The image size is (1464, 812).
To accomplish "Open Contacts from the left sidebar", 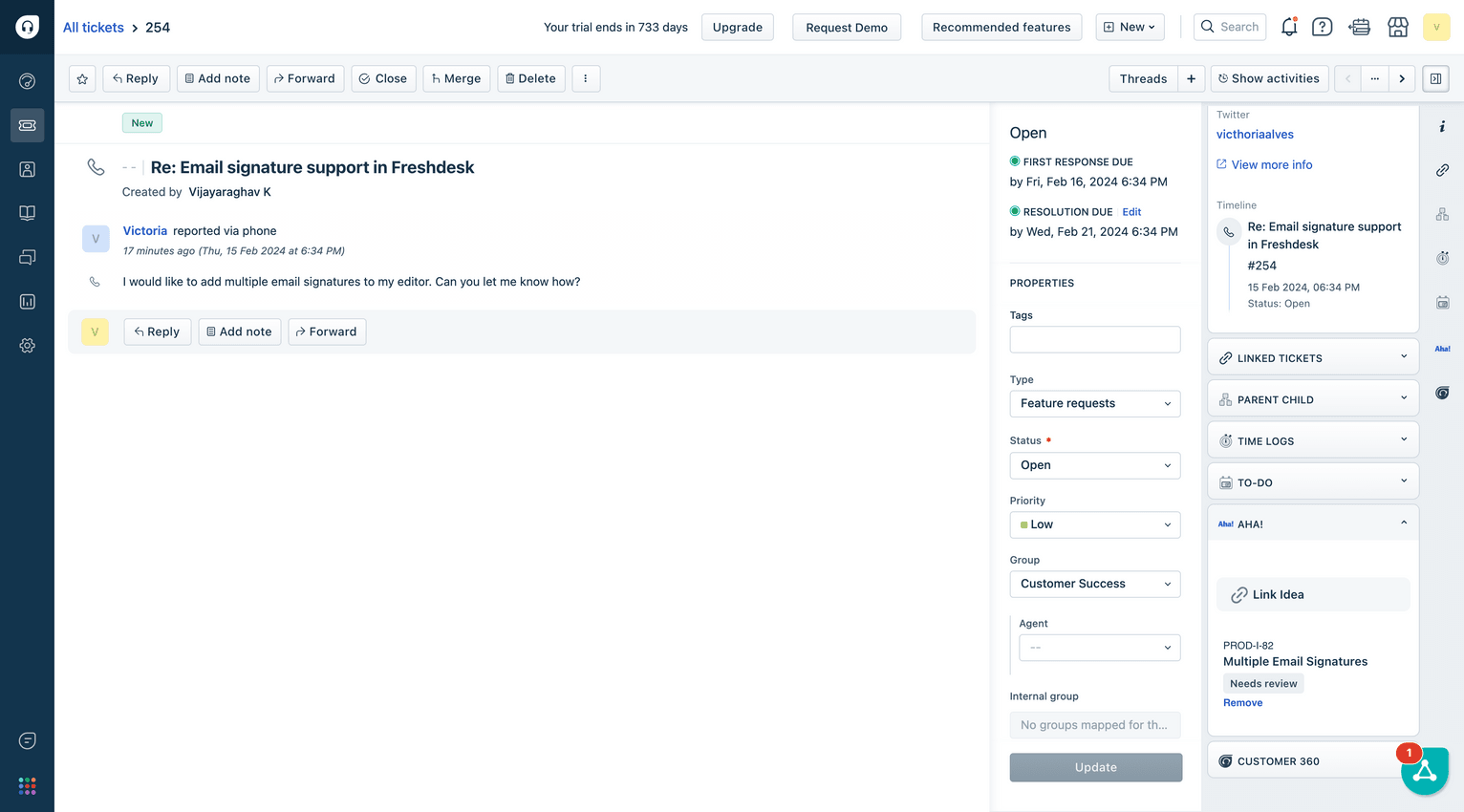I will (x=27, y=169).
